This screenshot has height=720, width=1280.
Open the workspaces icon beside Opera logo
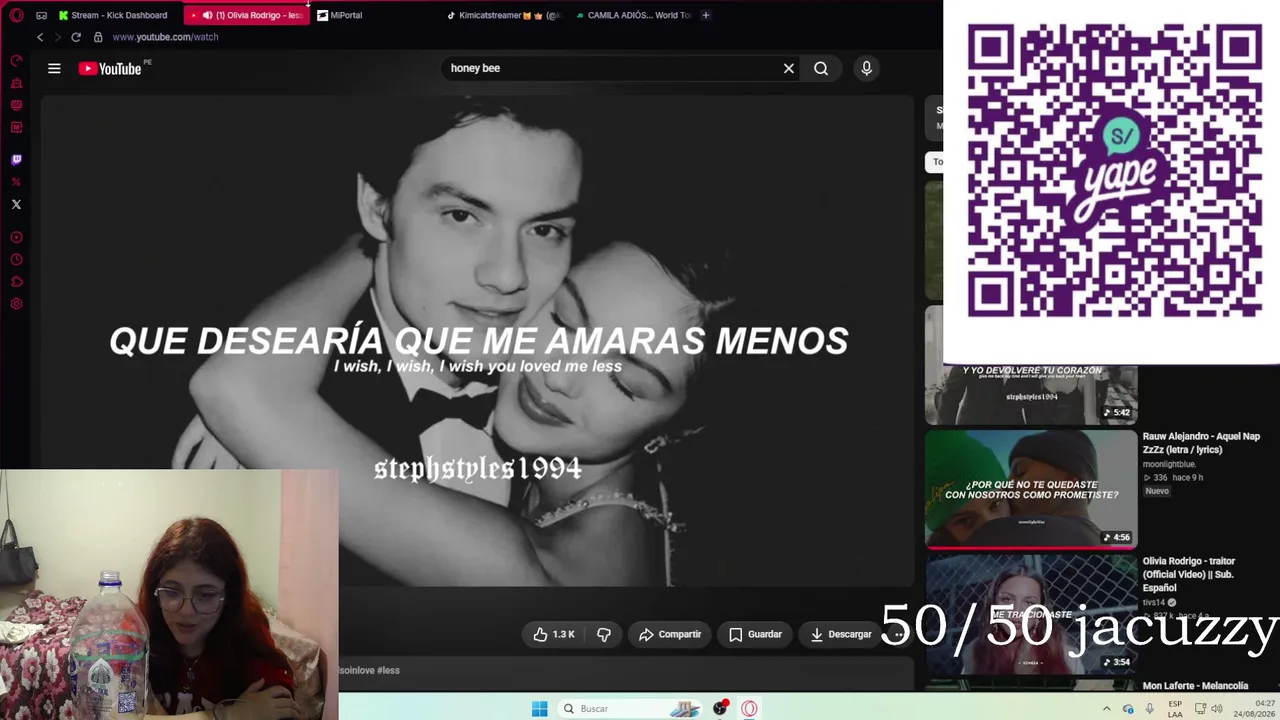click(41, 15)
